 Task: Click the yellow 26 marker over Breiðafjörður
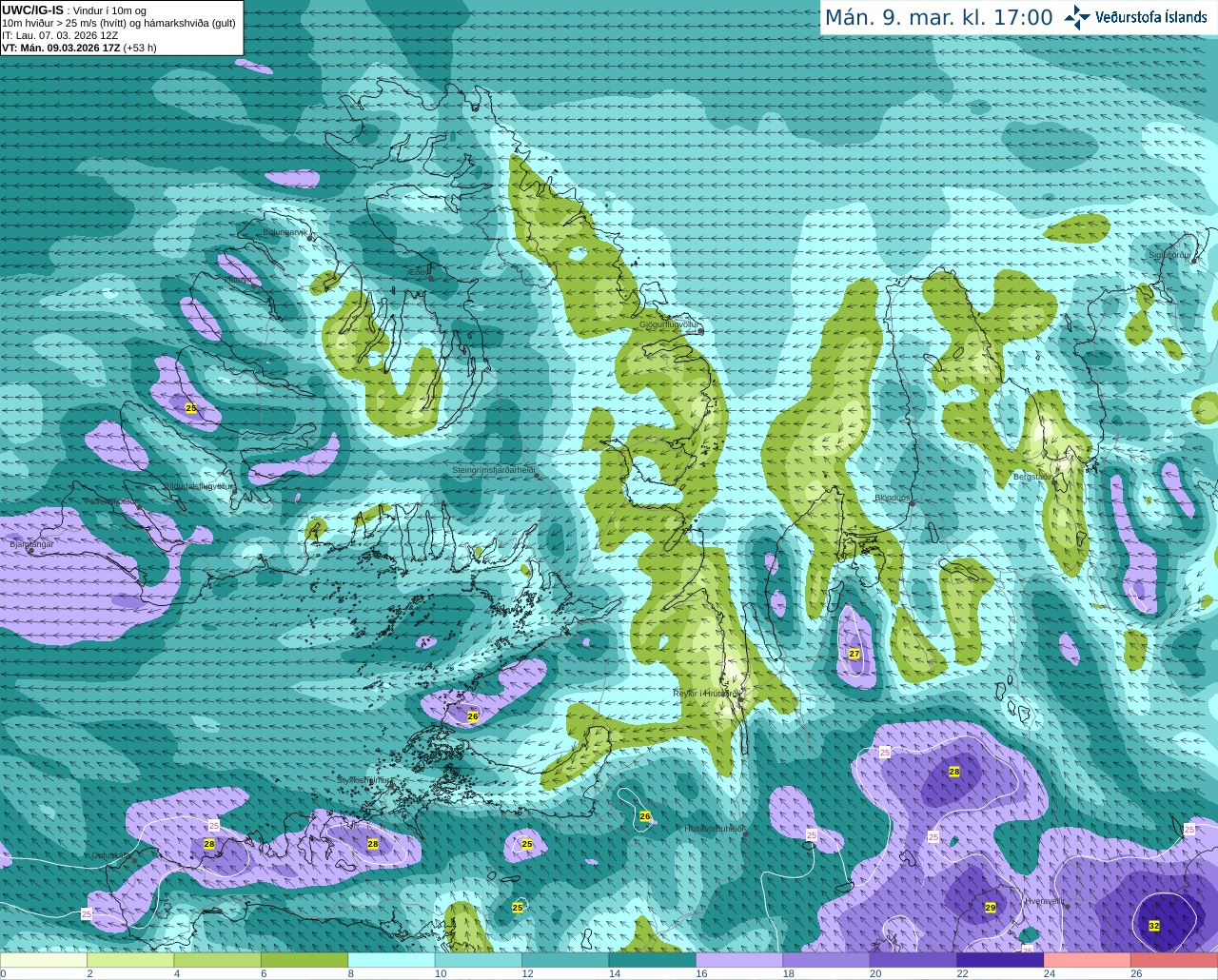click(473, 715)
